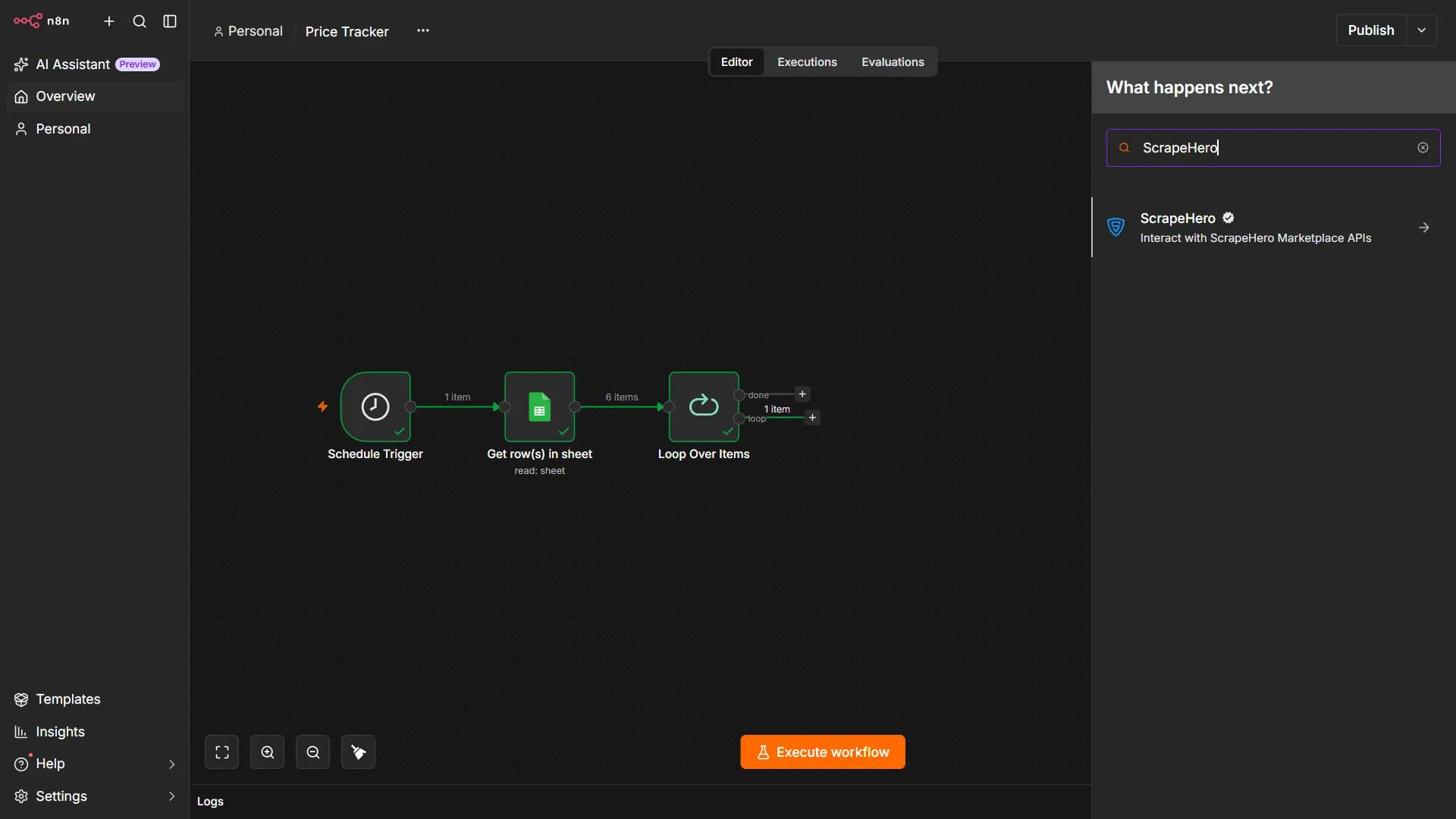Zoom out of the canvas
Screen dimensions: 1456x819
coord(312,752)
